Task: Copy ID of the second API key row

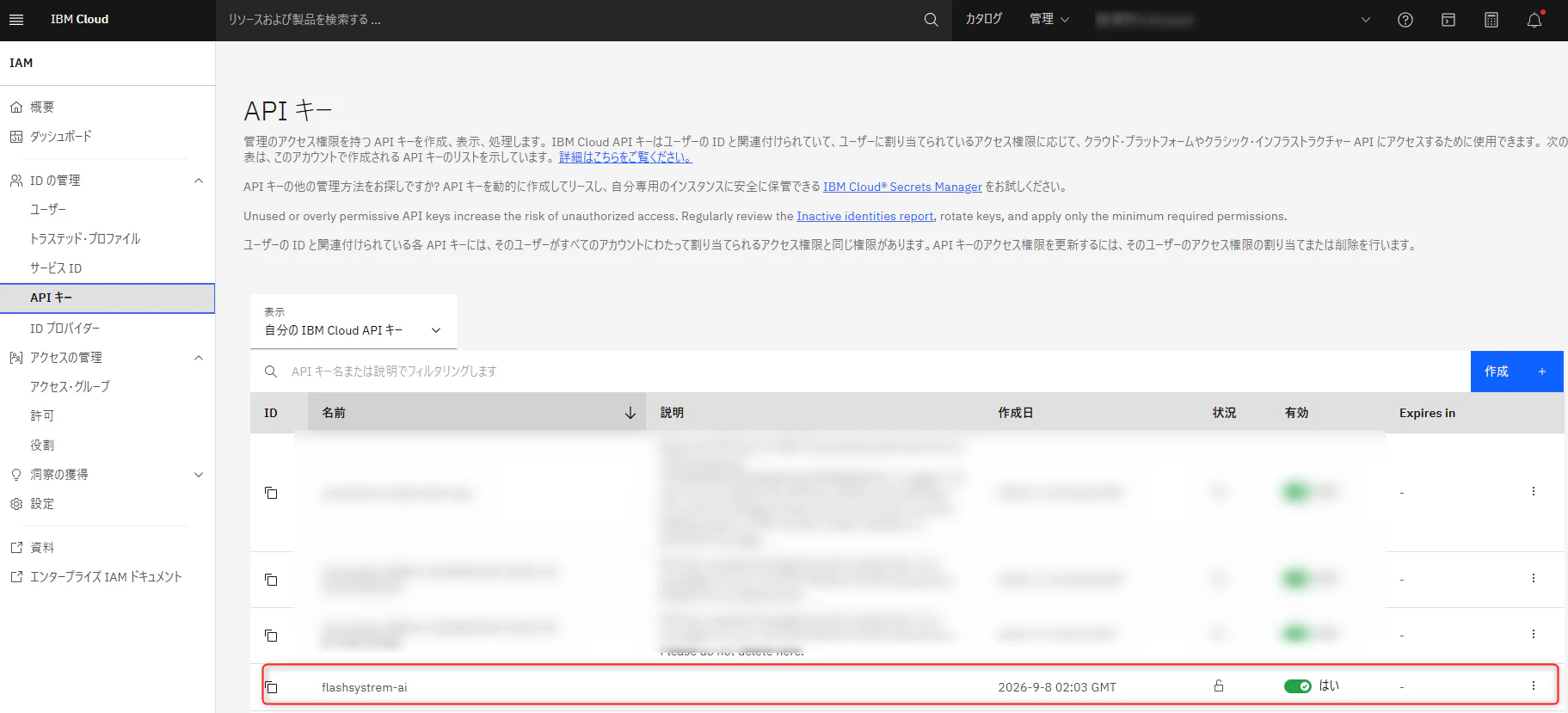Action: 271,580
